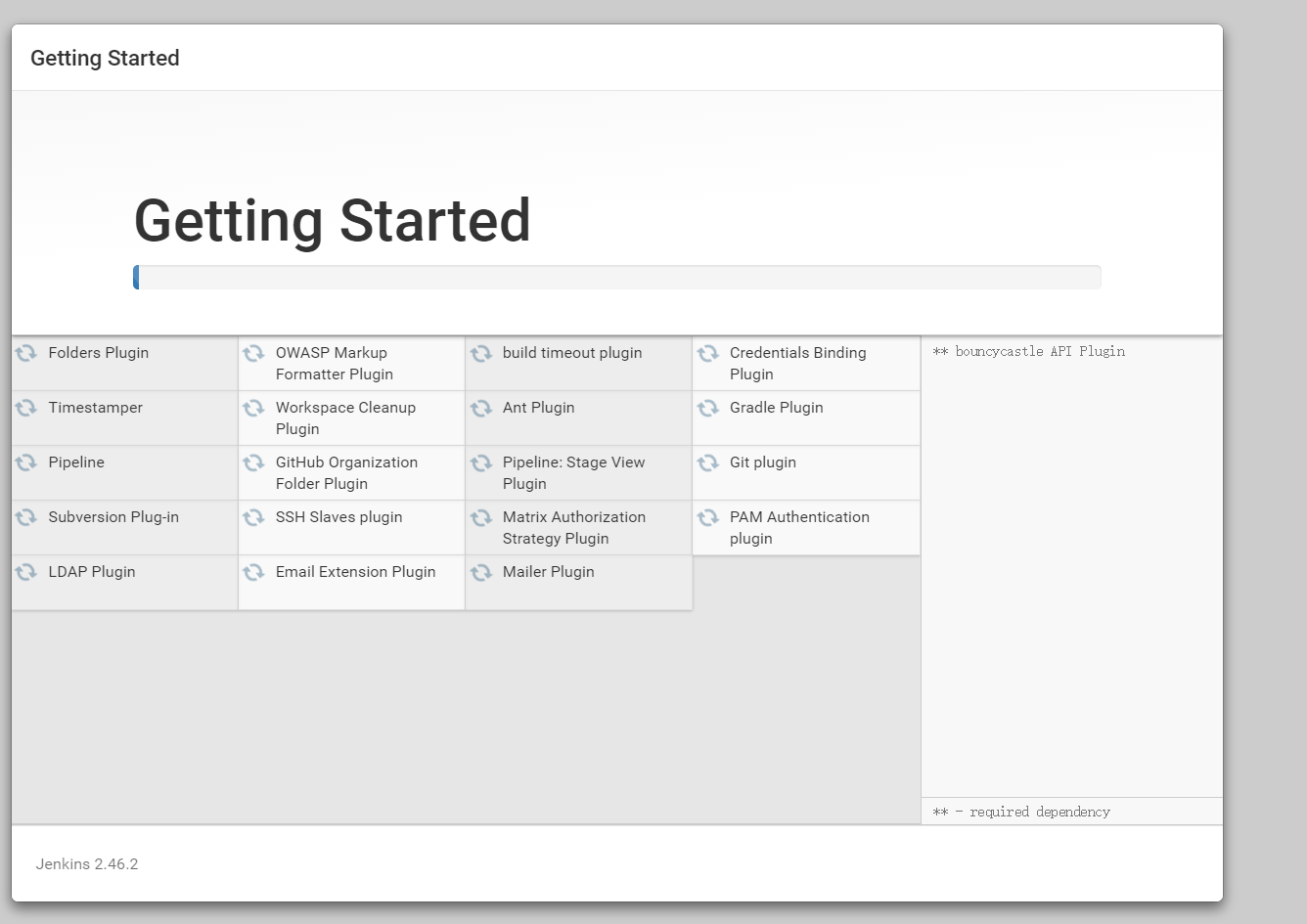Click the refresh icon beside Gradle Plugin
Screen dimensions: 1307x924
pyautogui.click(x=708, y=408)
